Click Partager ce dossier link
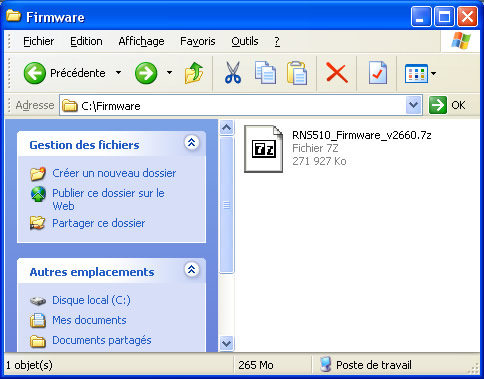This screenshot has width=484, height=379. pos(99,223)
